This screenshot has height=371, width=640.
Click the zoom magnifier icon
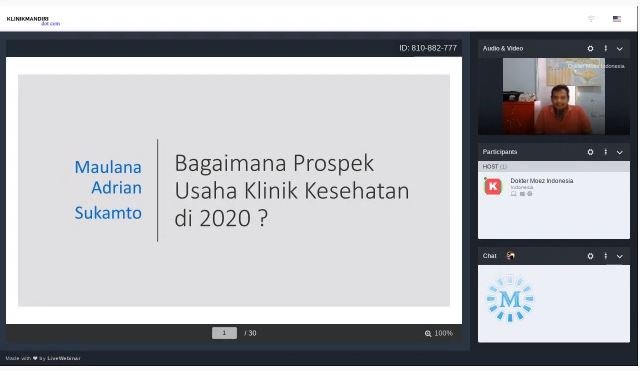click(x=428, y=333)
